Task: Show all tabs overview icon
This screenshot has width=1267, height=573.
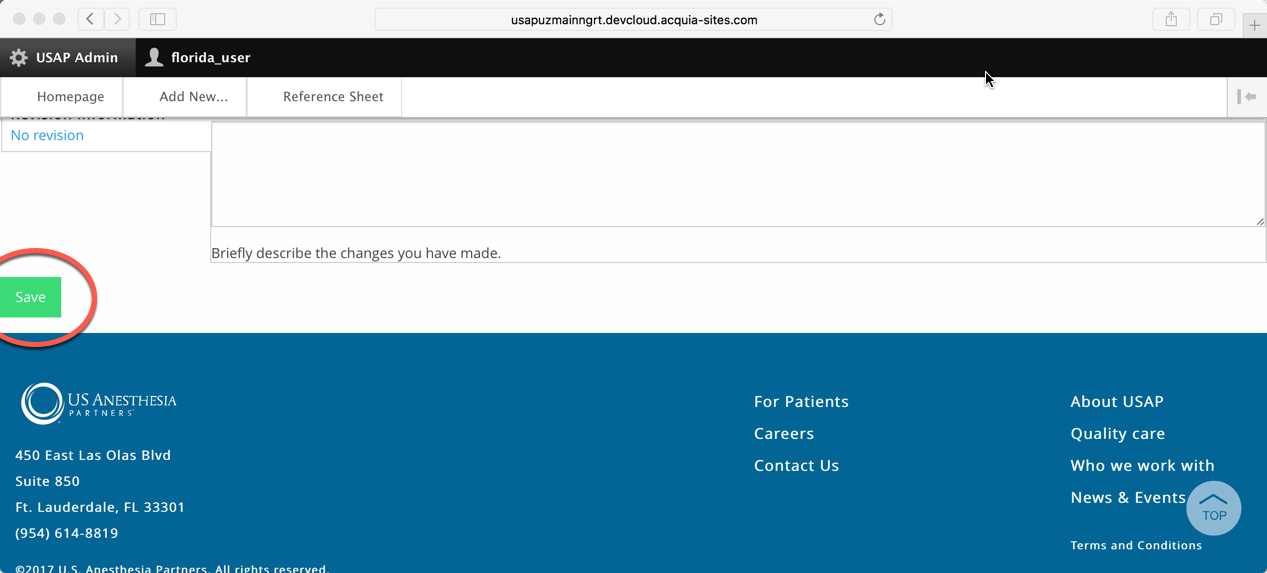Action: point(1216,19)
